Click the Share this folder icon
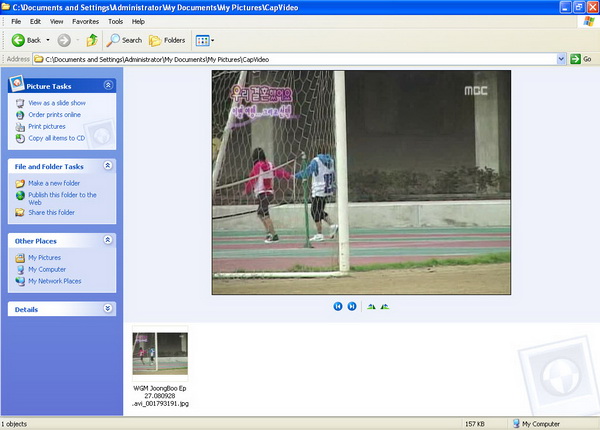This screenshot has width=600, height=430. click(x=20, y=212)
